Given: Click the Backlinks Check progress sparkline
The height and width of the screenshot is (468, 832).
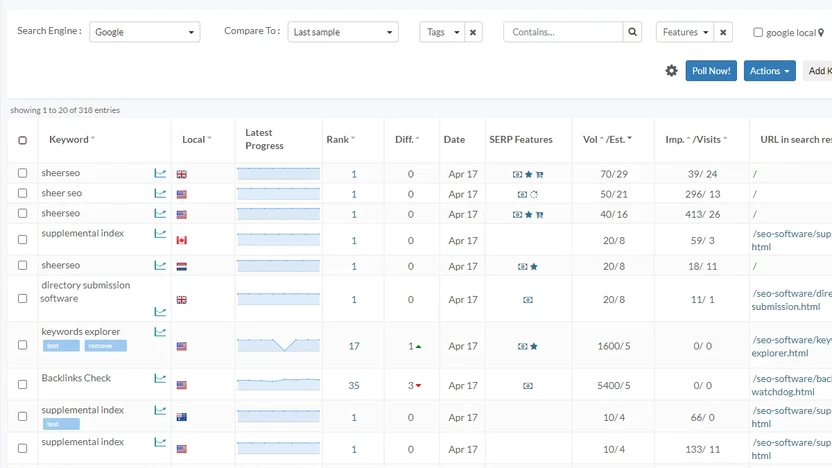Looking at the screenshot, I should [279, 384].
